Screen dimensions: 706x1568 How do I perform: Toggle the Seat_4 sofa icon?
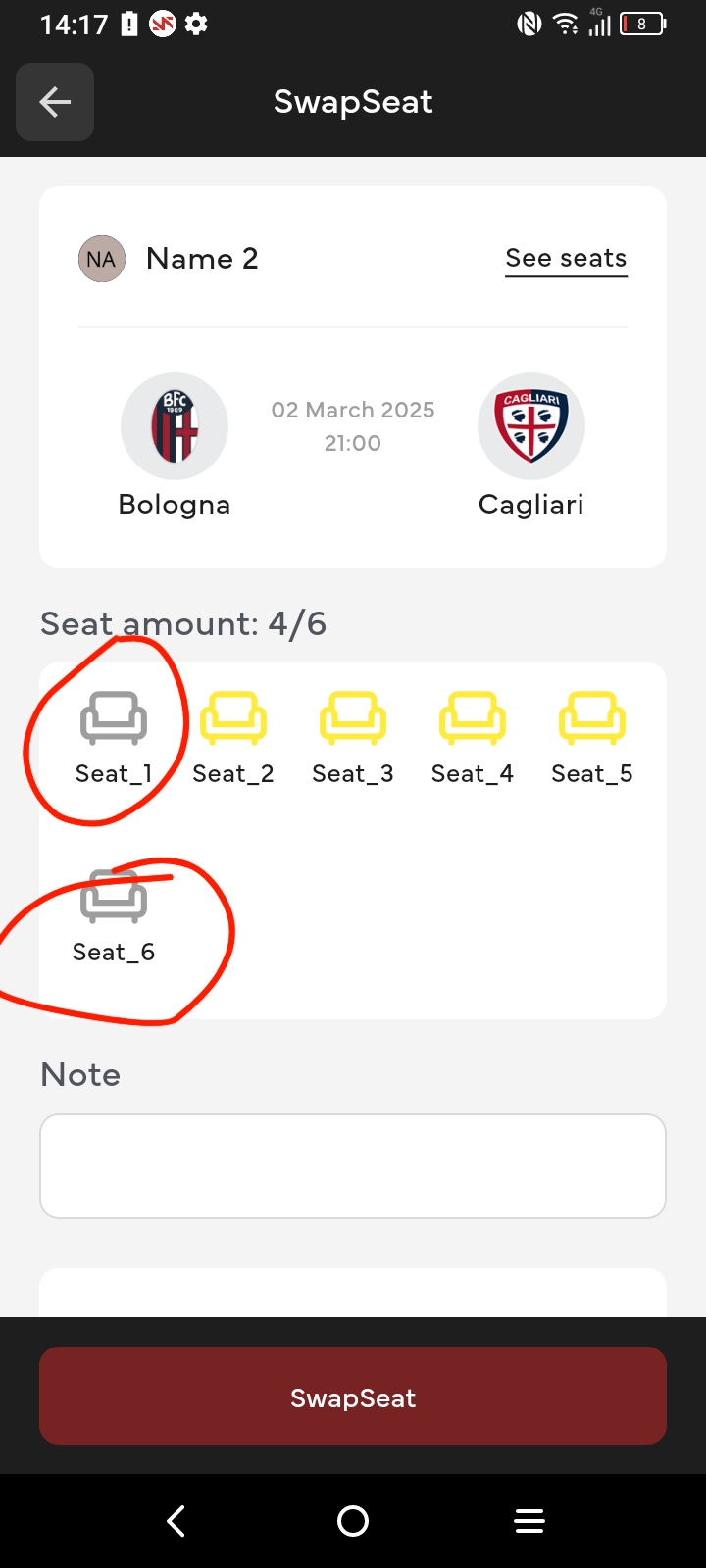coord(473,718)
